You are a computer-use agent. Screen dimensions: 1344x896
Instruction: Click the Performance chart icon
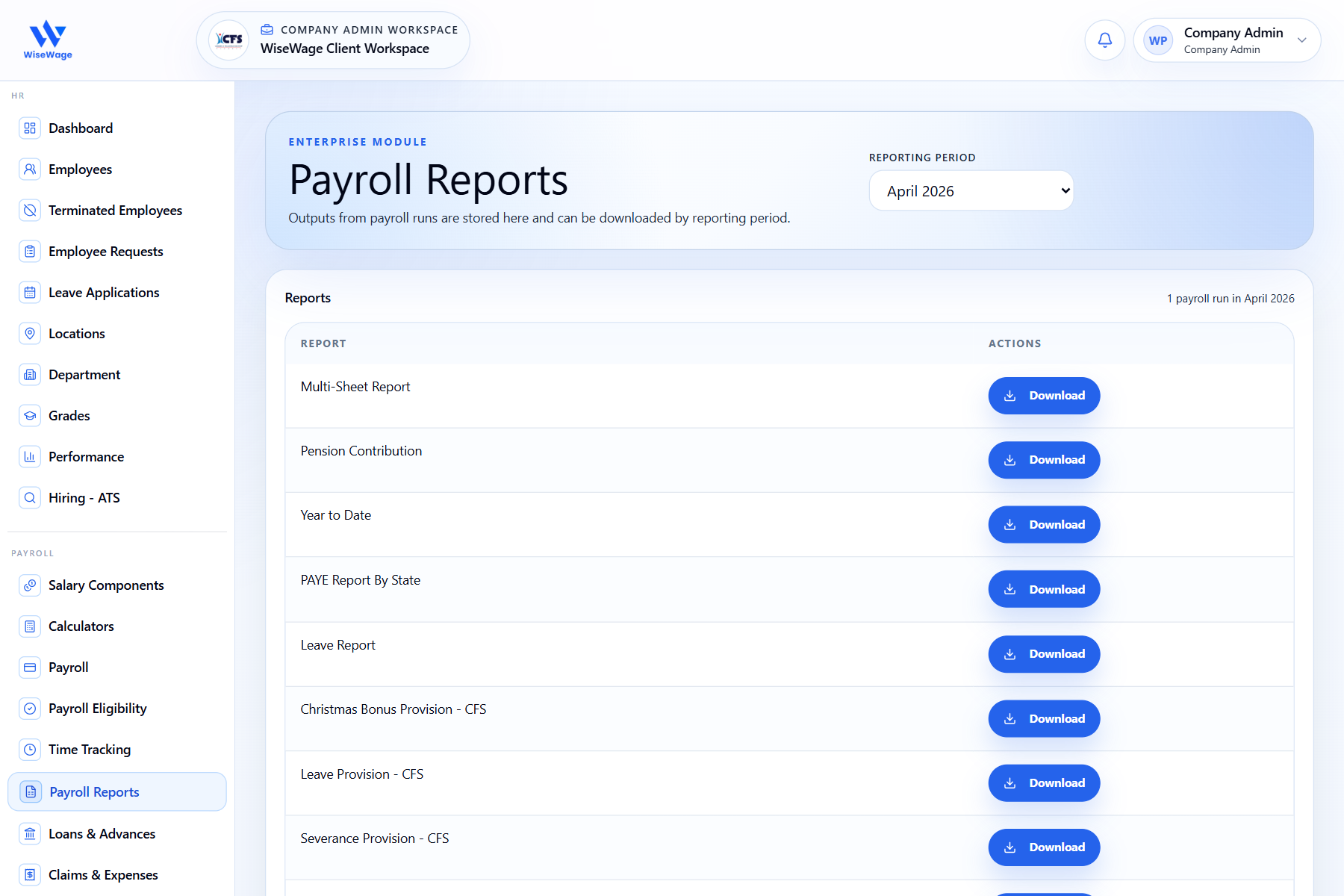(30, 457)
